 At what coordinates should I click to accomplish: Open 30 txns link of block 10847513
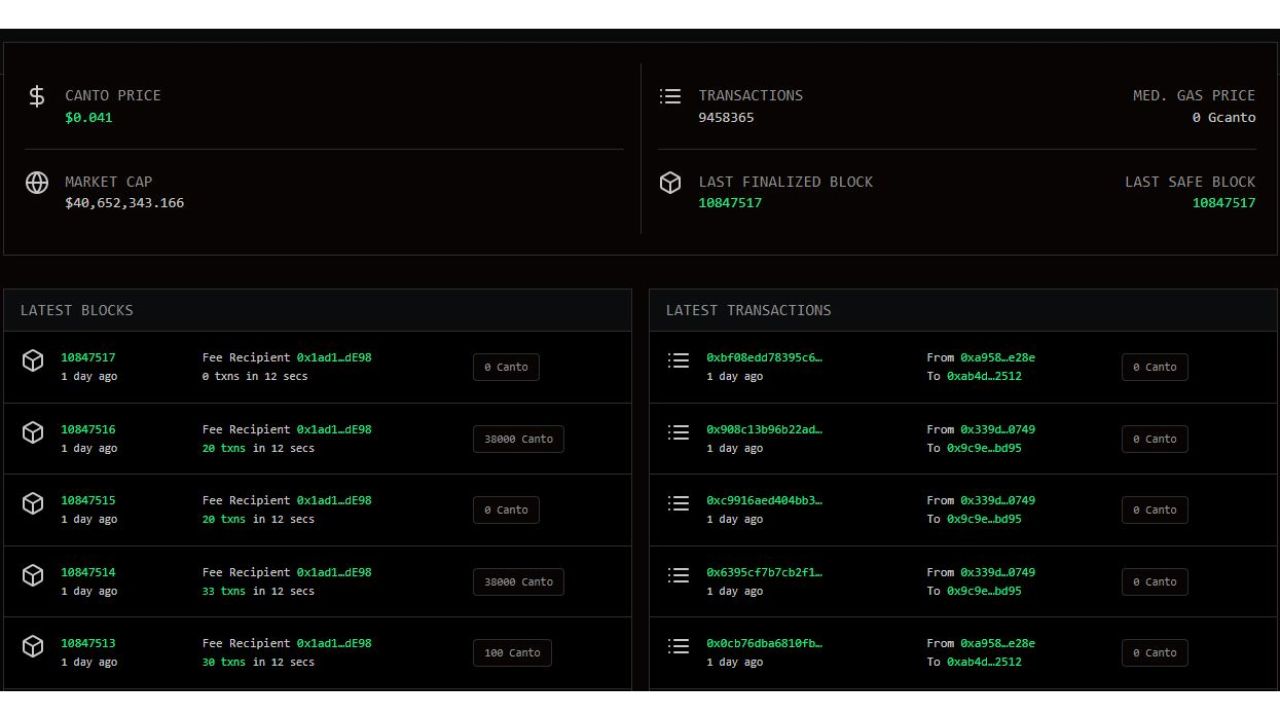[x=223, y=663]
